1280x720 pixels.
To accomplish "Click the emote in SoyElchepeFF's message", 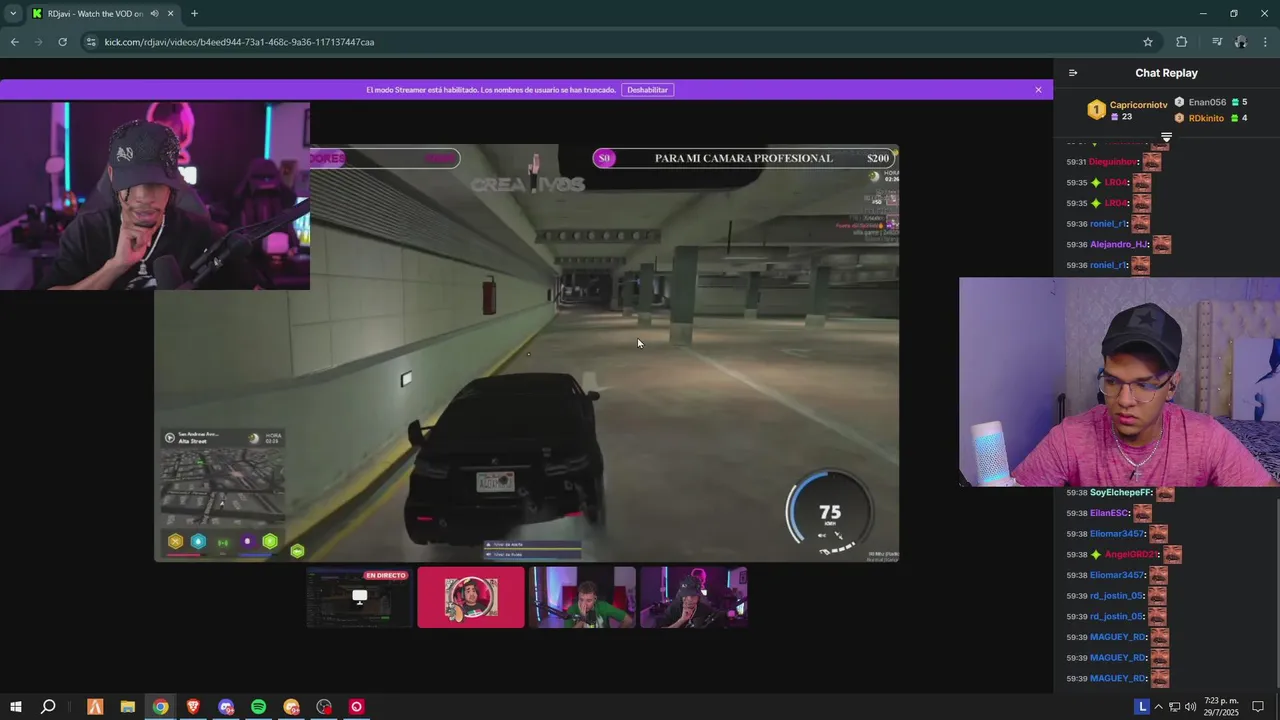I will pos(1165,492).
